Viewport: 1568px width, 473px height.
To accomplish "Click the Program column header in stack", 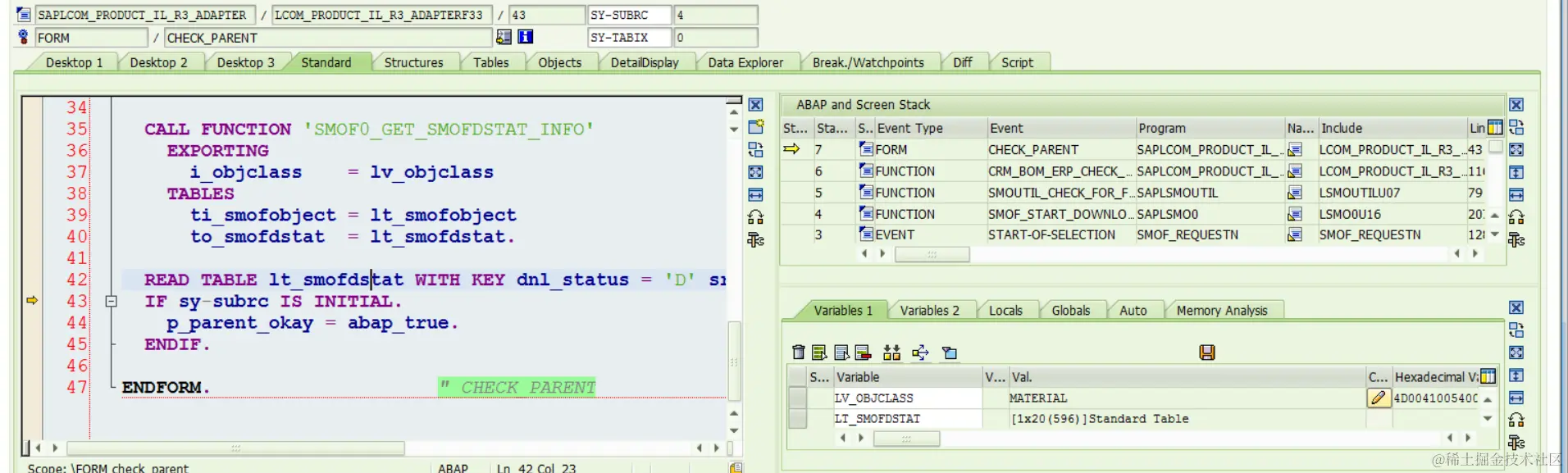I will 1210,128.
